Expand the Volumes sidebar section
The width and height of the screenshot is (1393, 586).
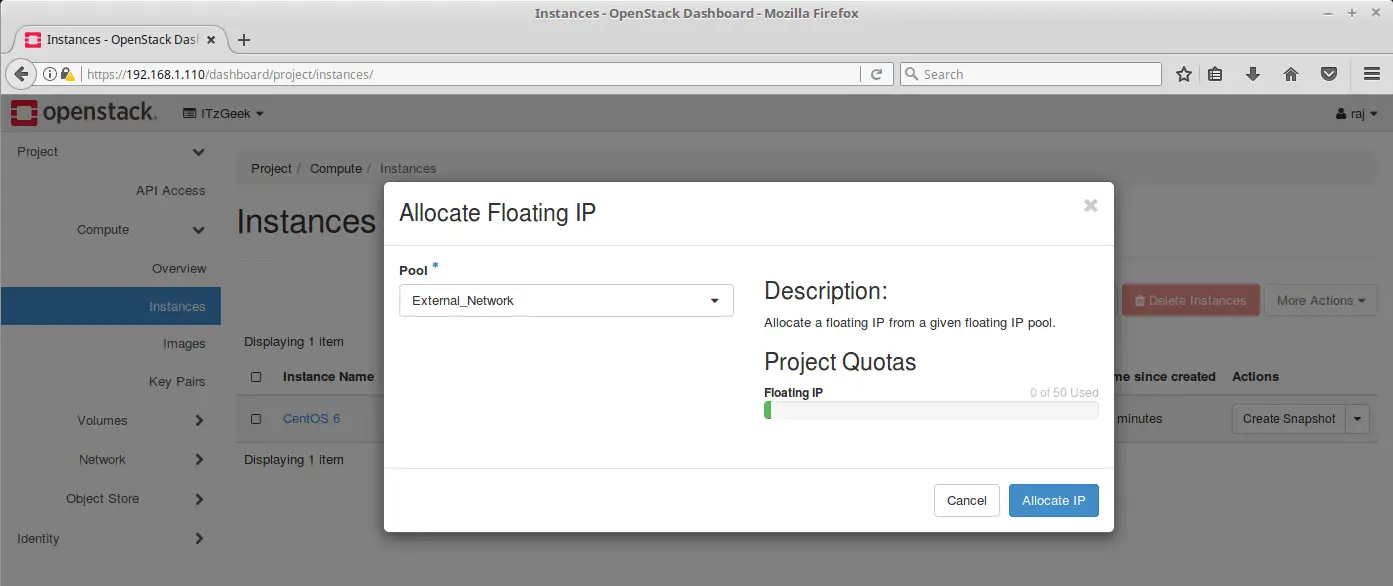199,421
